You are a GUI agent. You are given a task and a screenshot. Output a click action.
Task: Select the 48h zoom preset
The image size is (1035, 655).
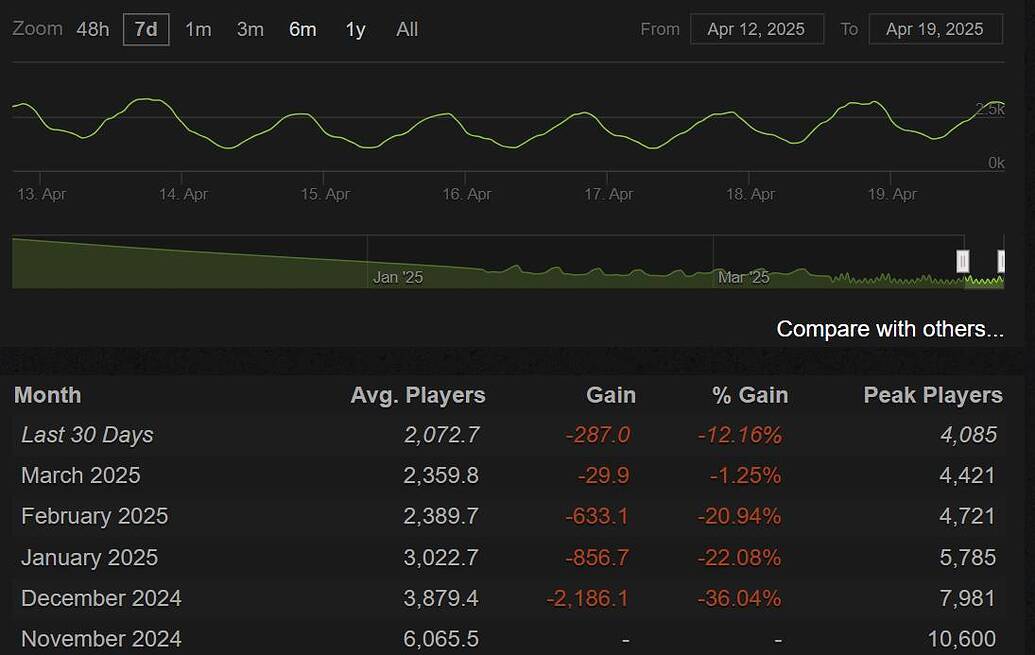tap(92, 29)
